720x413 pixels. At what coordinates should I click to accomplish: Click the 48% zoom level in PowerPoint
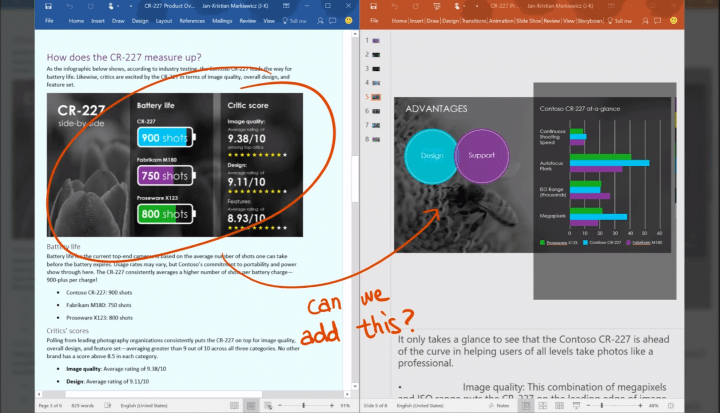tap(654, 406)
